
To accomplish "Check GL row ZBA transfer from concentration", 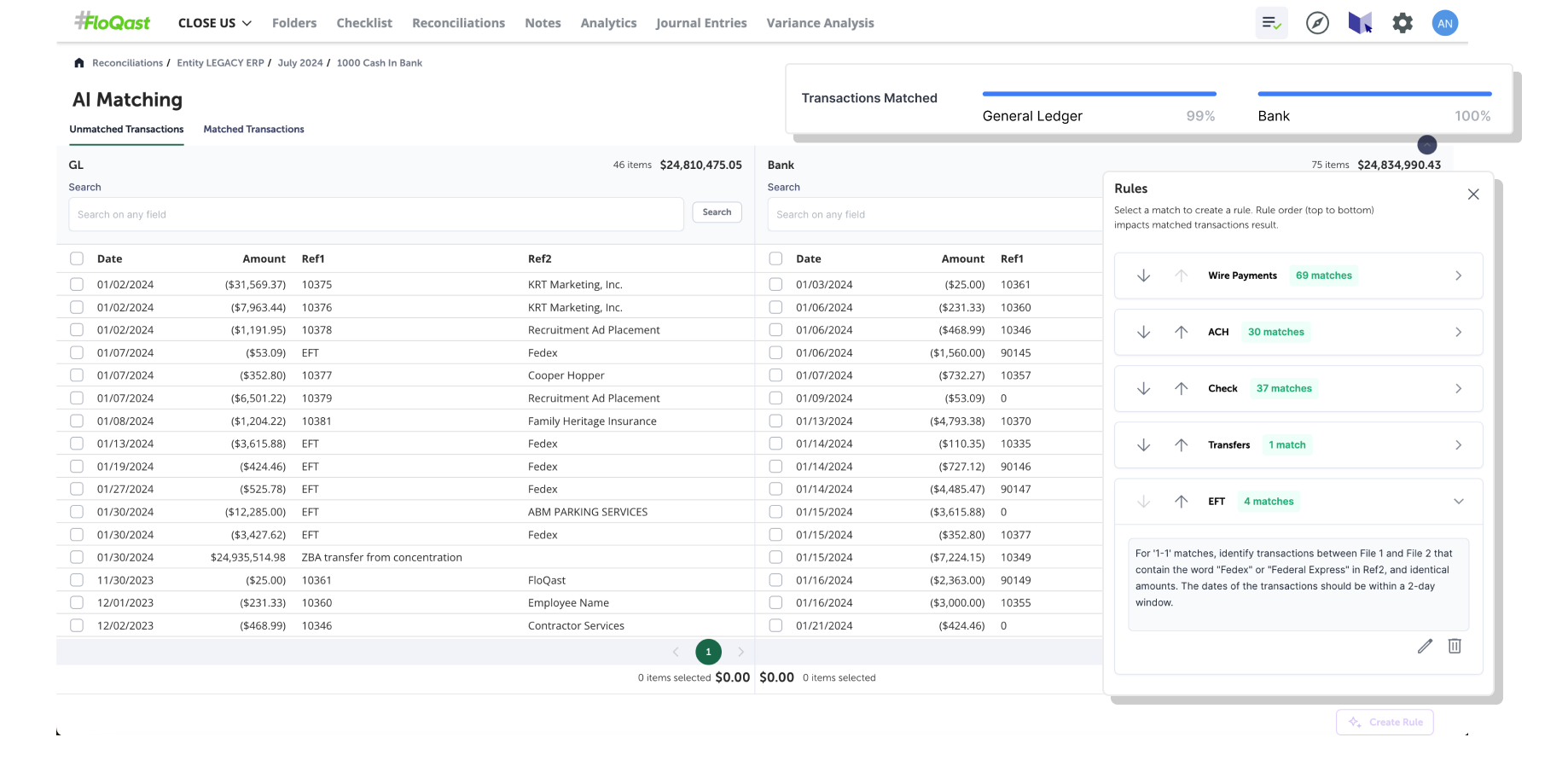I will coord(77,557).
